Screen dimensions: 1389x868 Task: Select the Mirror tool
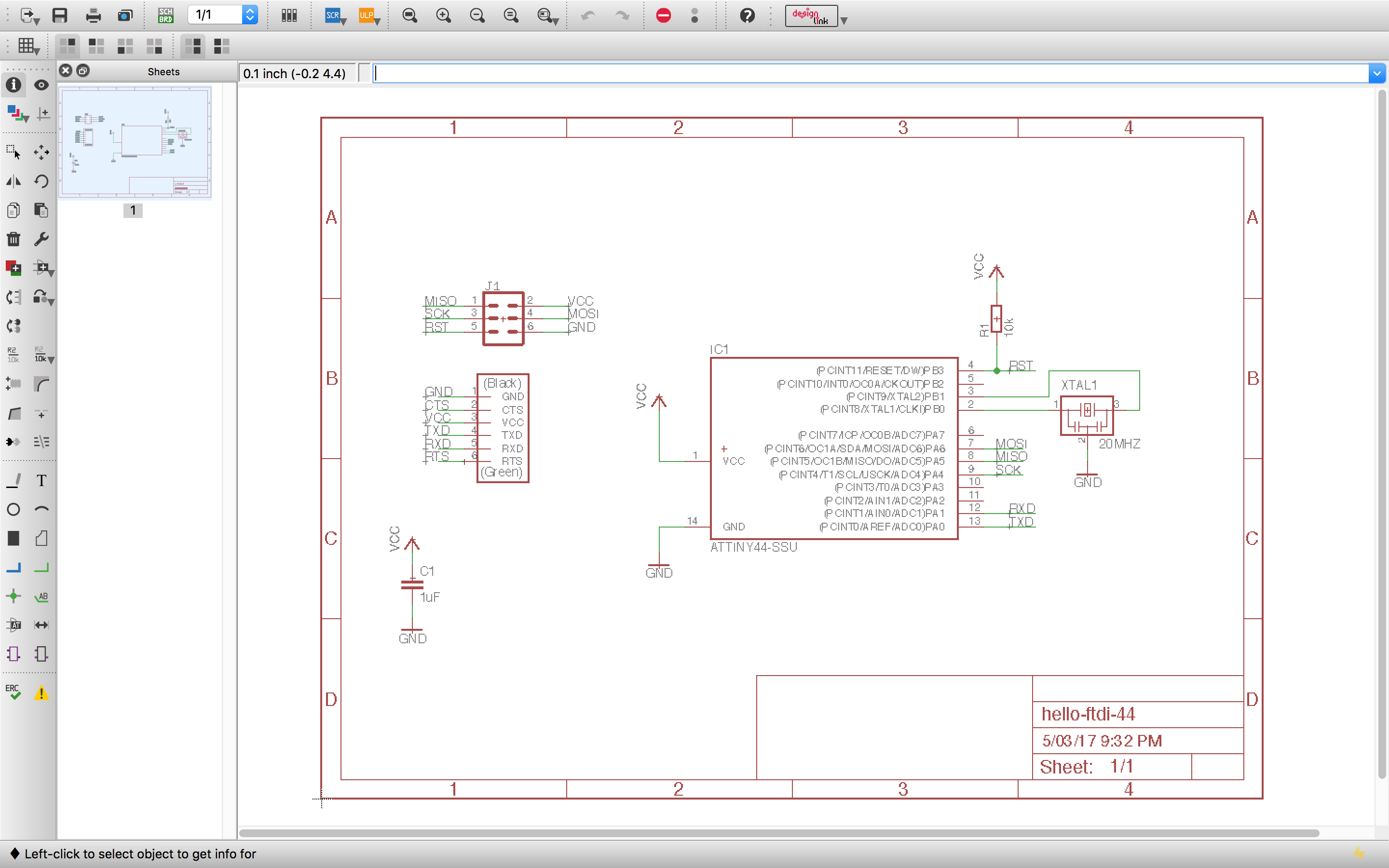pos(13,181)
